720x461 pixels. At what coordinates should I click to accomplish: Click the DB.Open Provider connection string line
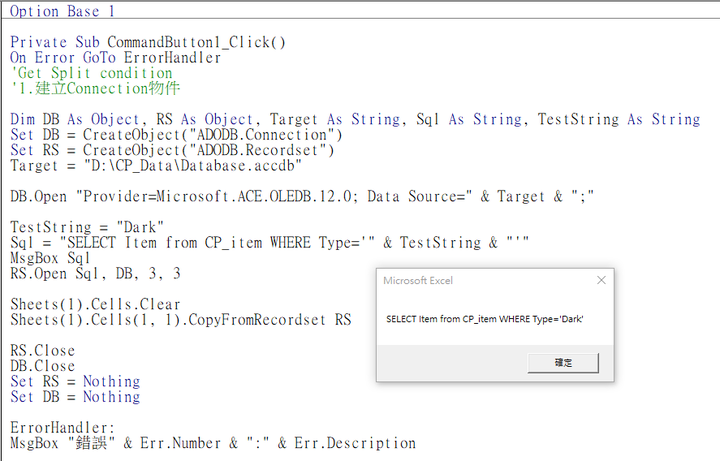pyautogui.click(x=302, y=197)
